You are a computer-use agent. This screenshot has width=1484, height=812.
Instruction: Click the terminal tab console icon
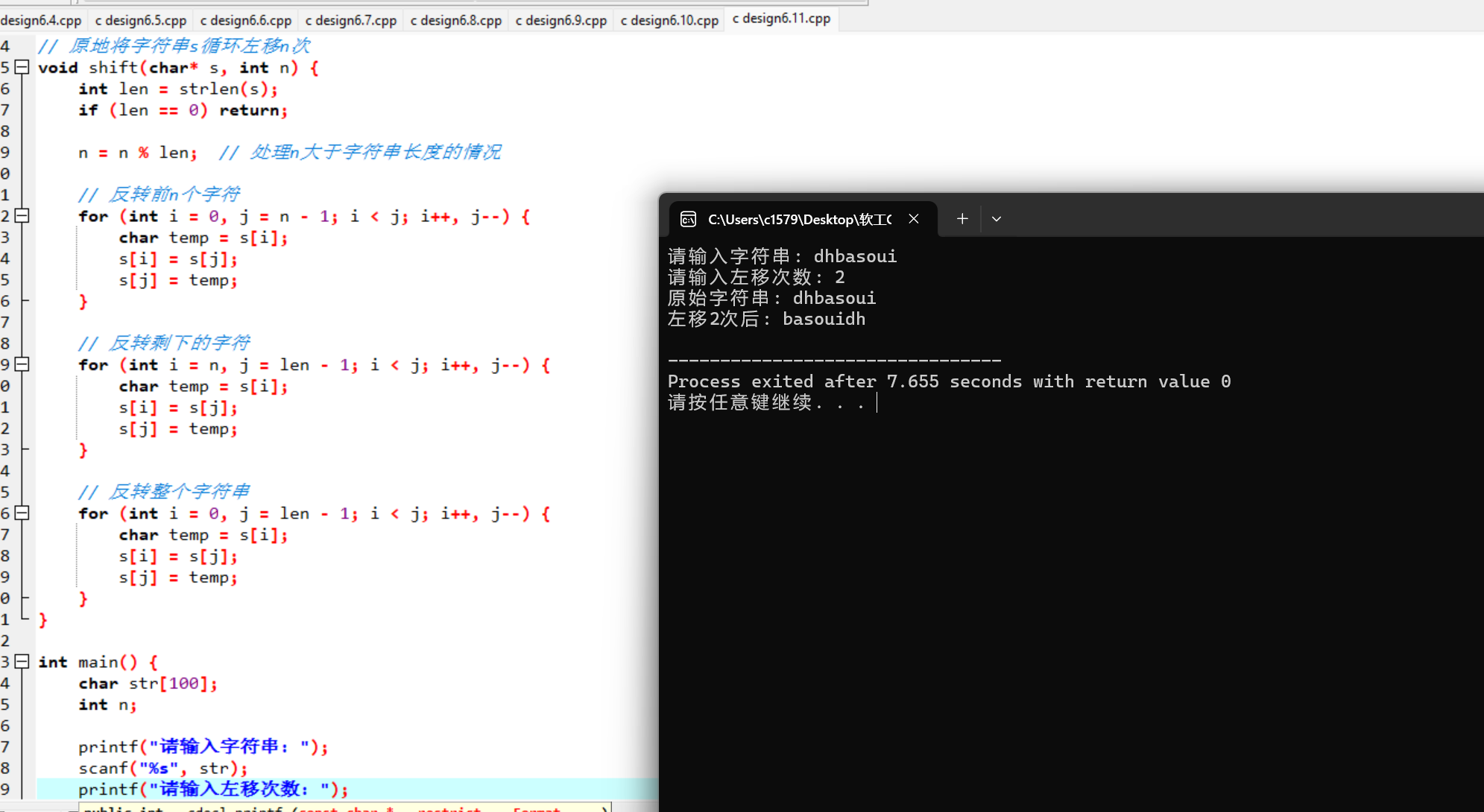coord(689,219)
